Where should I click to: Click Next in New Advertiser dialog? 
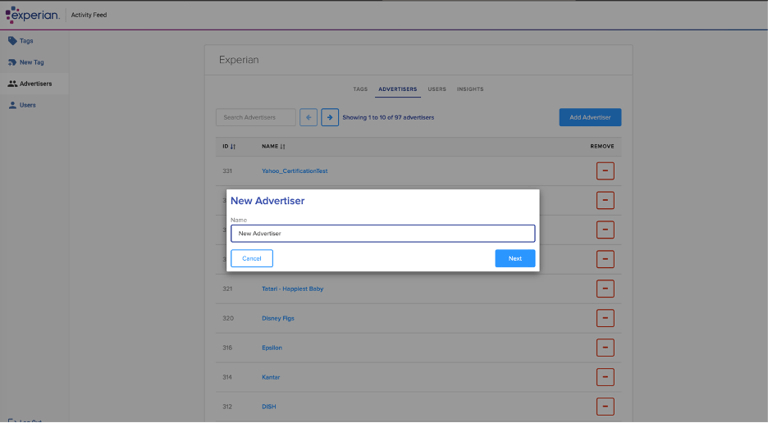514,258
